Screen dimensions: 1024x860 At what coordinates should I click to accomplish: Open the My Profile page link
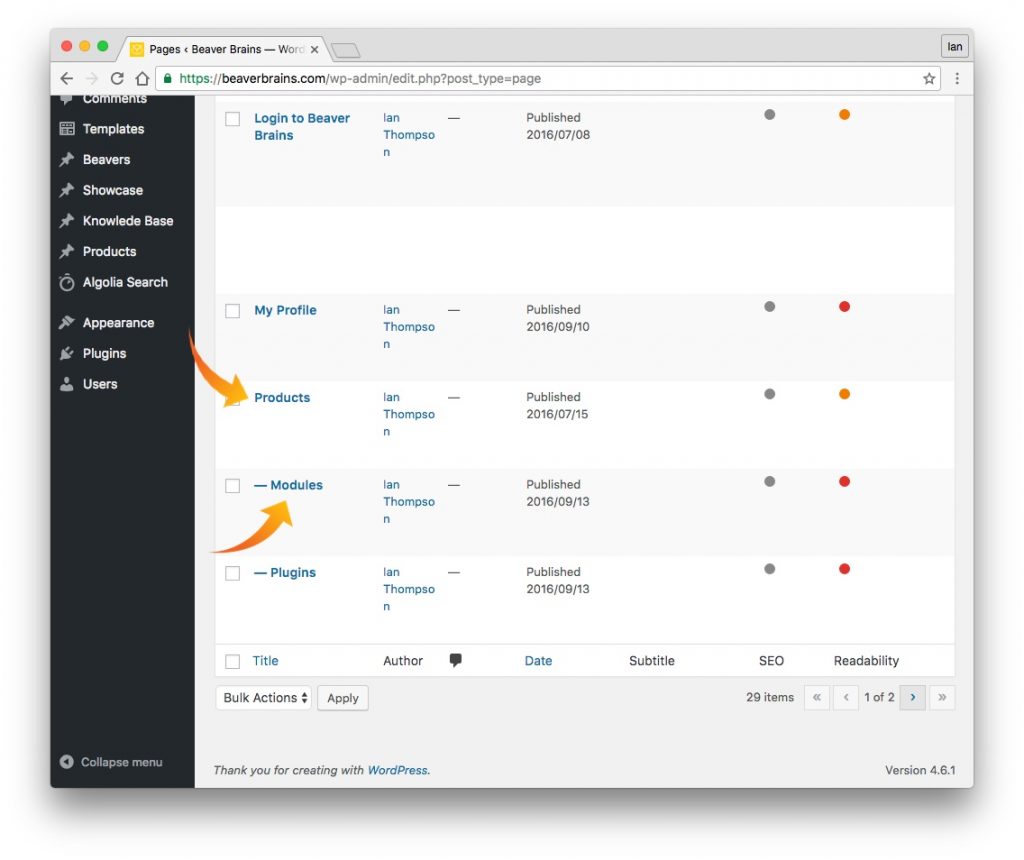[285, 310]
